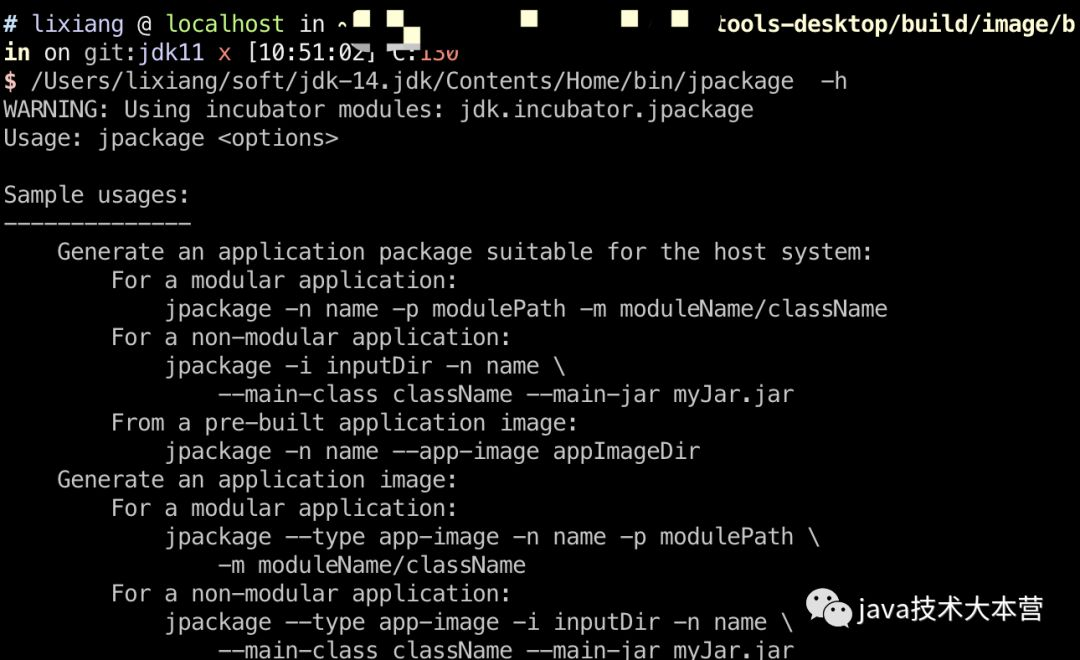The image size is (1080, 660).
Task: Click the 'WARNING: Using incubator modules' line
Action: [x=378, y=110]
